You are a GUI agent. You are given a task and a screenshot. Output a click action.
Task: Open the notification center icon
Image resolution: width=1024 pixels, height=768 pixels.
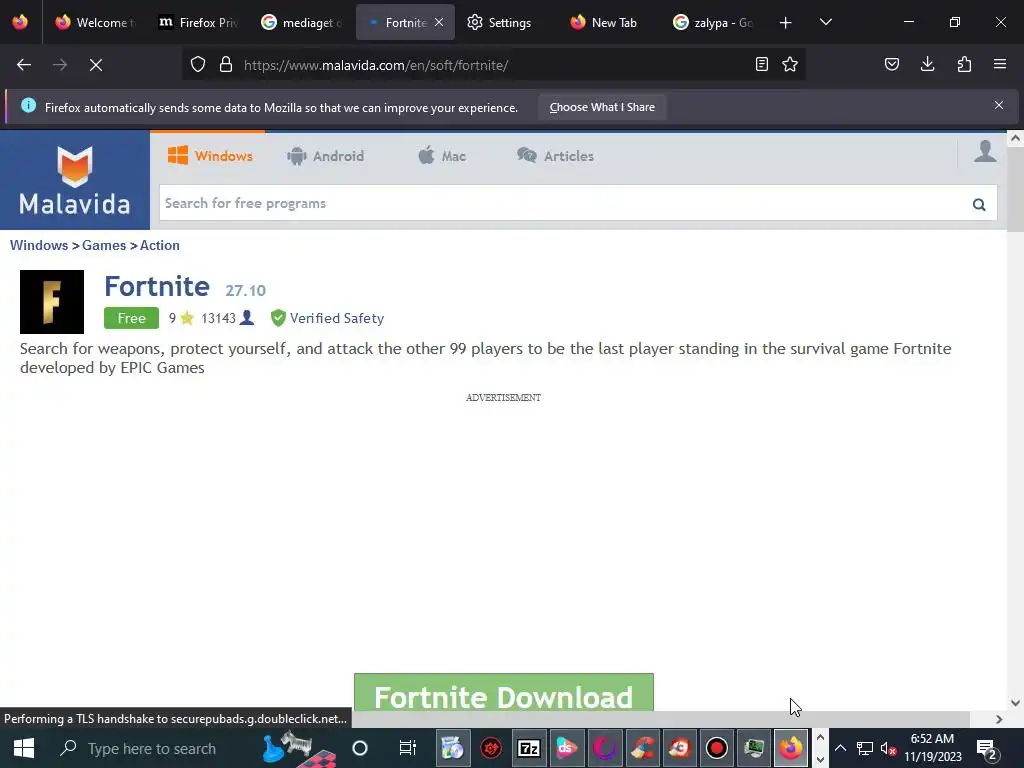[986, 749]
